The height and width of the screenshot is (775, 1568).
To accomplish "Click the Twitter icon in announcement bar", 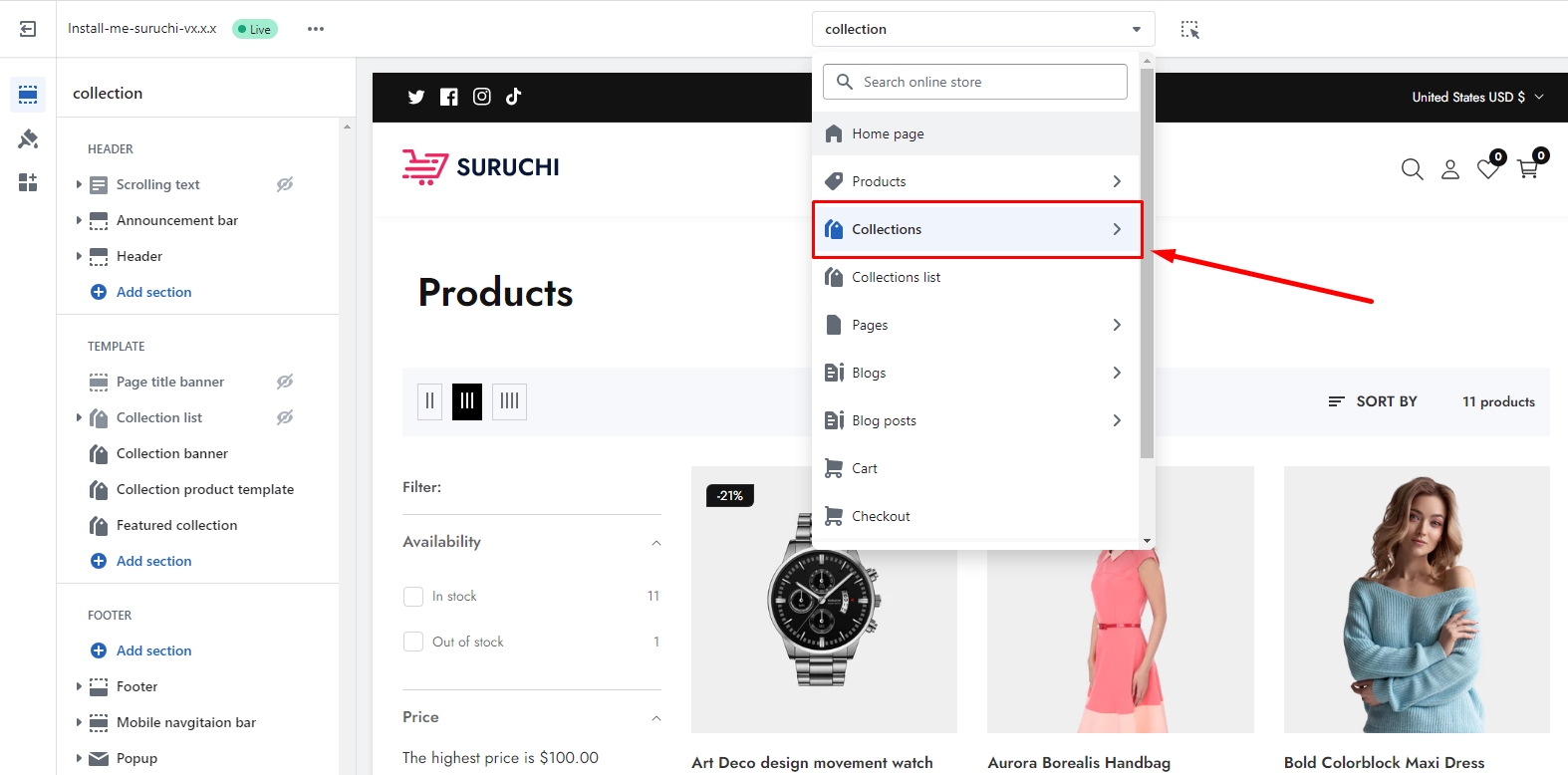I will pyautogui.click(x=416, y=97).
